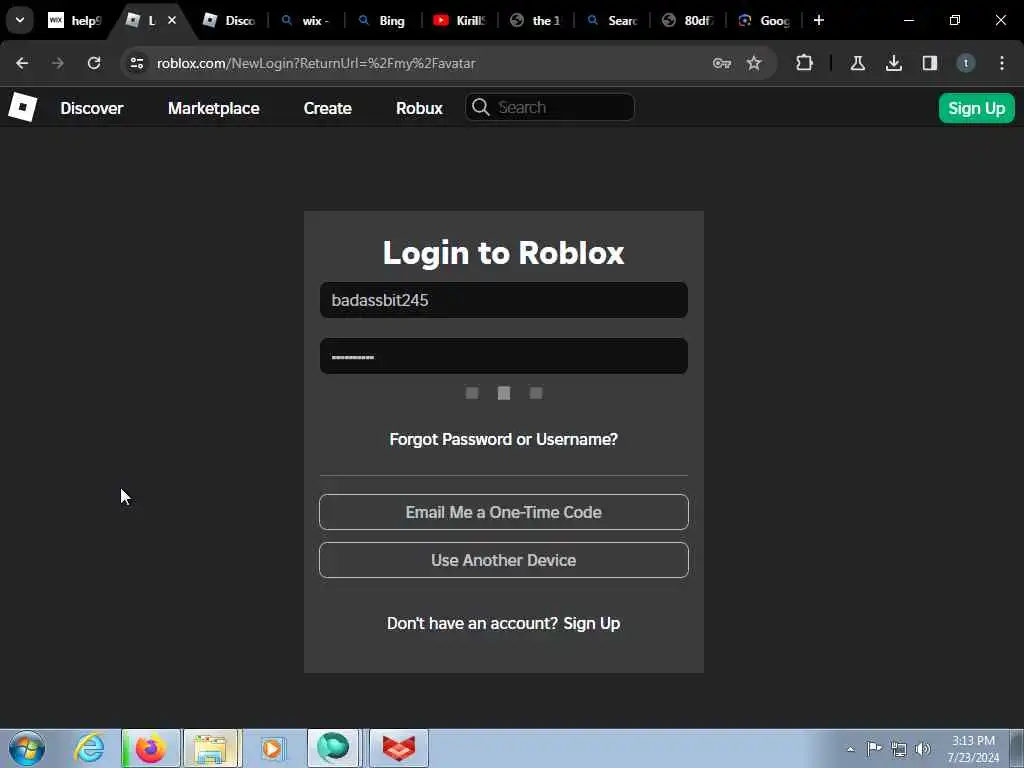Open Create in Roblox navigation
Screen dimensions: 1024x768
(327, 108)
